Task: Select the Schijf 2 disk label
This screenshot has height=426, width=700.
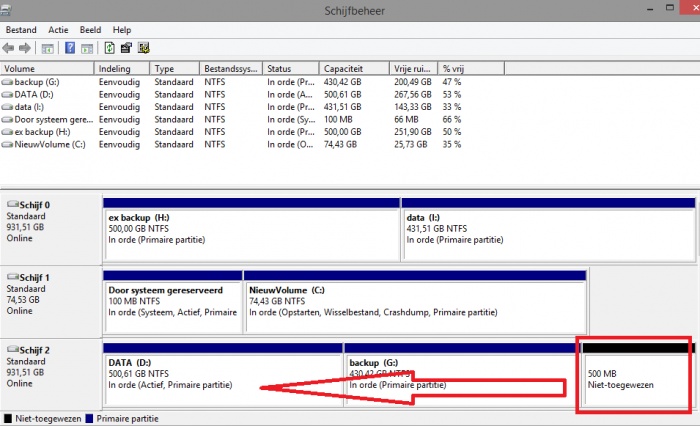Action: pyautogui.click(x=34, y=350)
